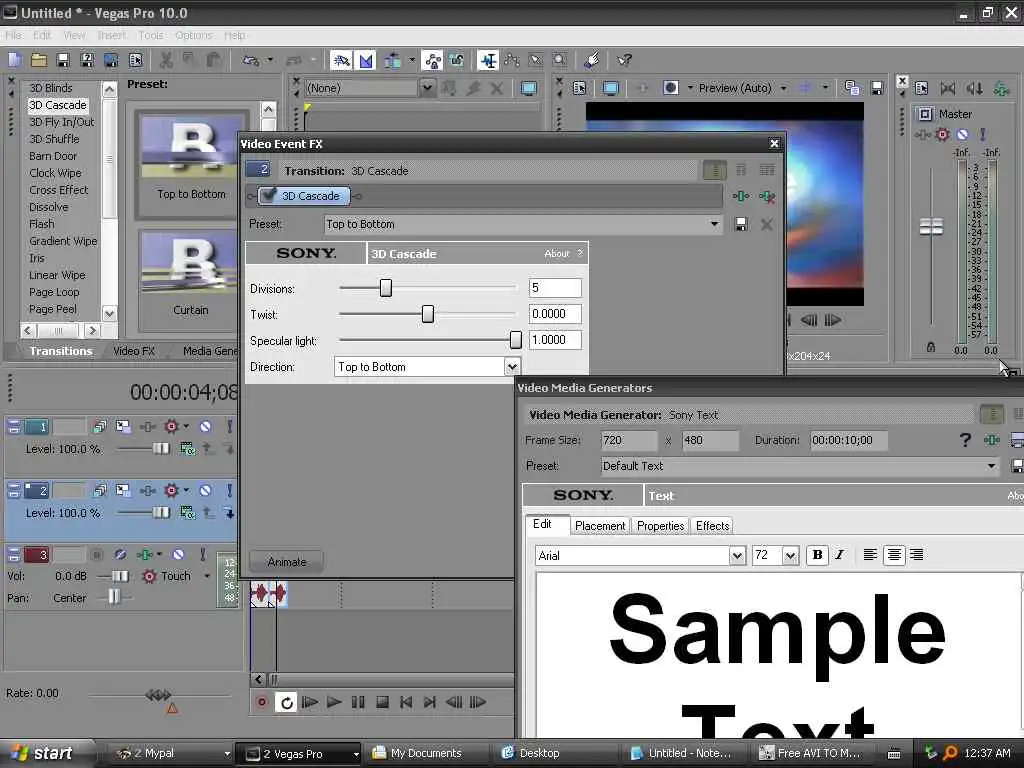Click the Specular light slider handle
The height and width of the screenshot is (768, 1024).
tap(516, 340)
